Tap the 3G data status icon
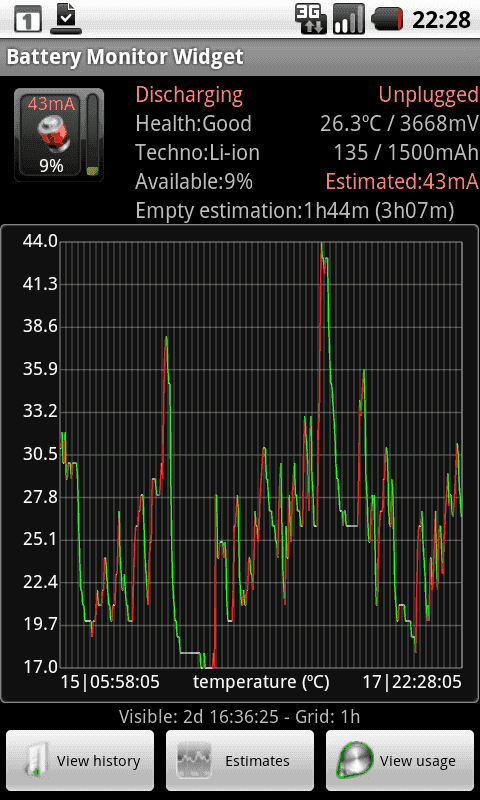This screenshot has height=800, width=480. coord(310,19)
